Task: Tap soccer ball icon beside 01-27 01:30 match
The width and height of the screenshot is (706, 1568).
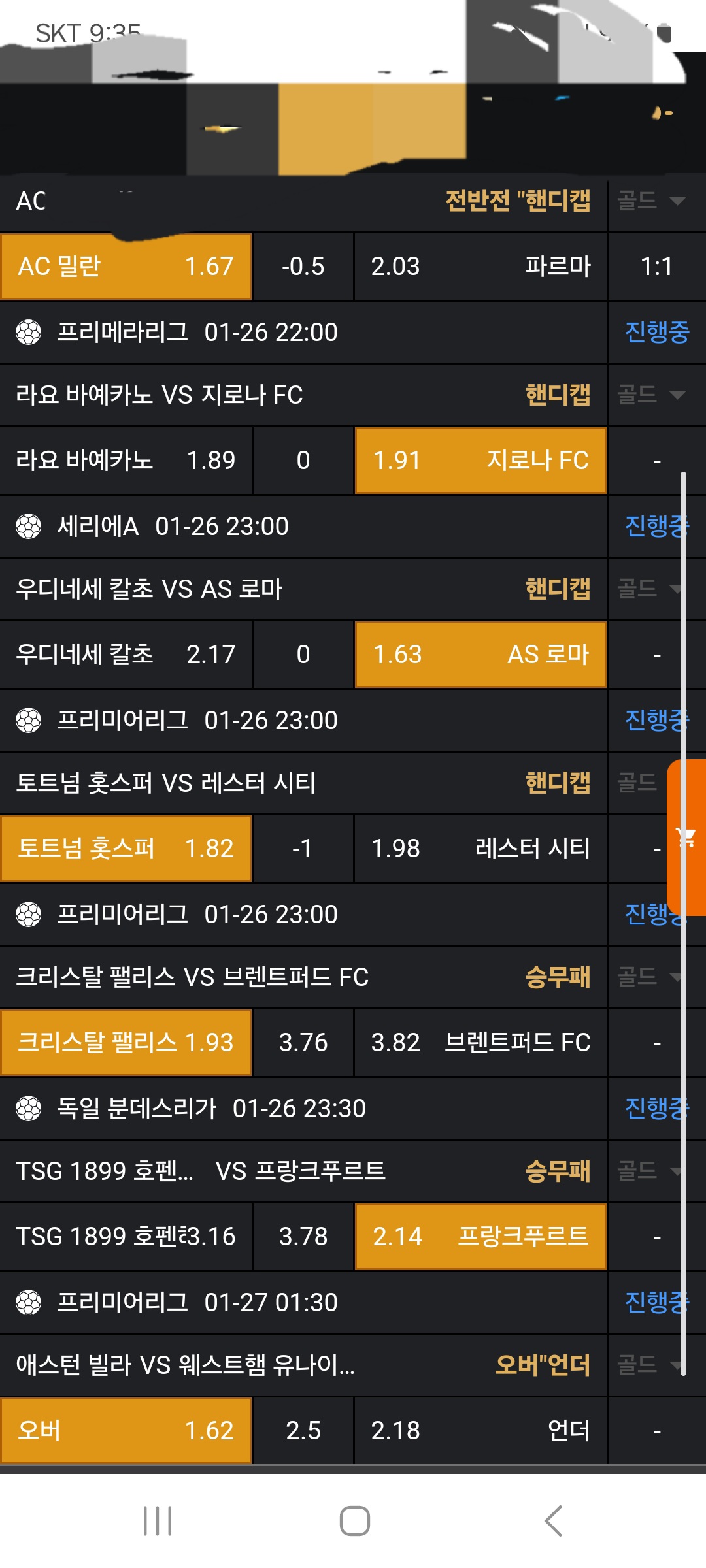Action: click(x=29, y=1303)
